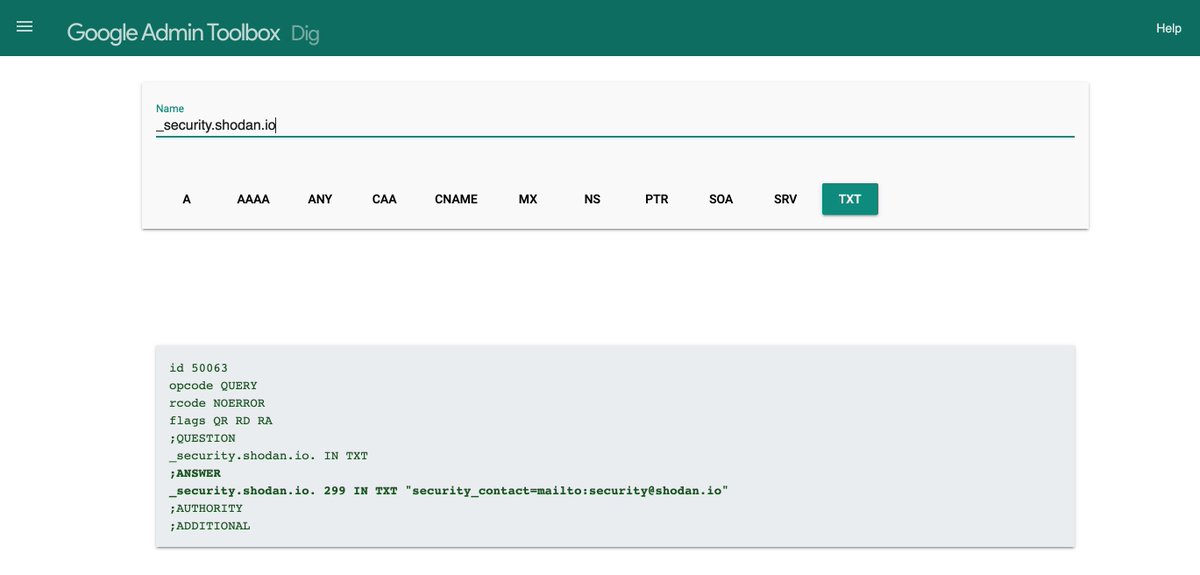Click the ';ADDITIONAL' section header

pos(210,526)
